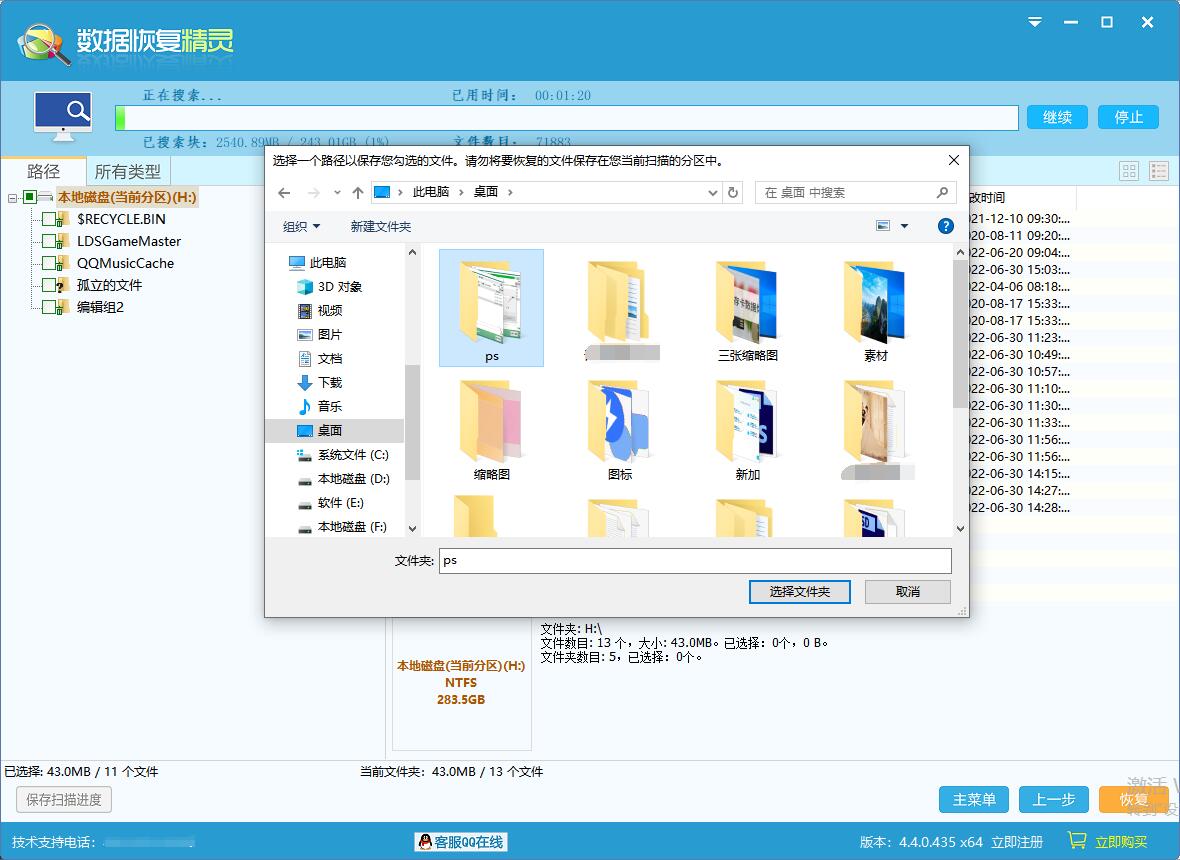Select the 素材 folder
The height and width of the screenshot is (860, 1180).
coord(875,311)
